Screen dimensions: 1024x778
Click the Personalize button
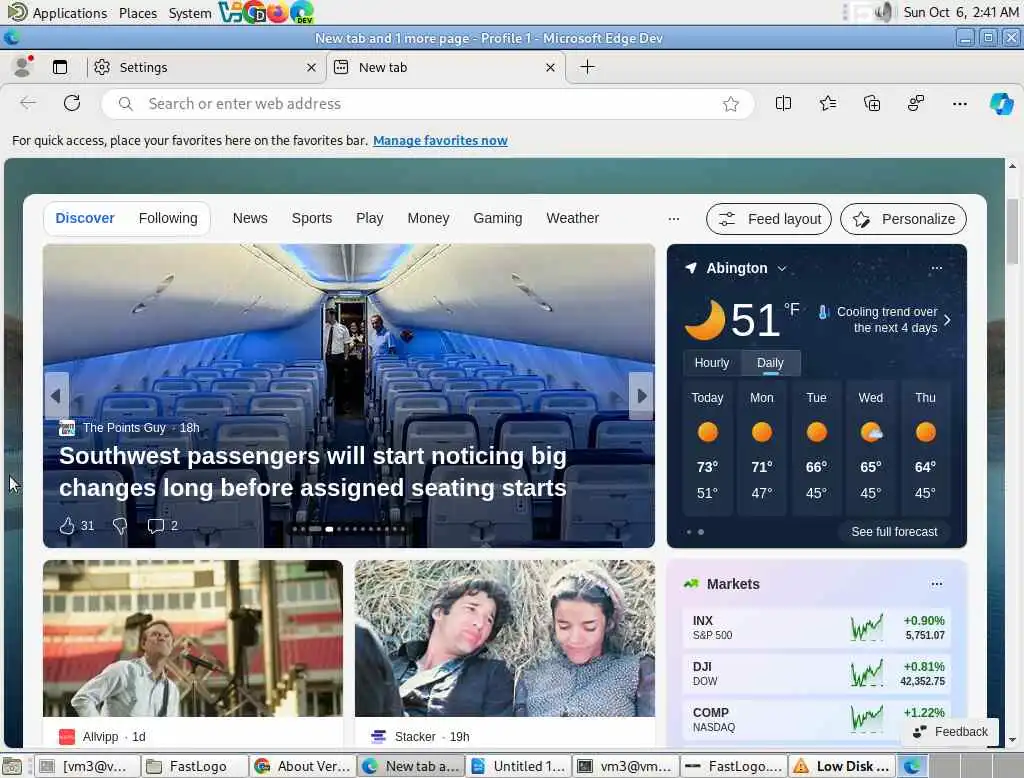(x=903, y=219)
